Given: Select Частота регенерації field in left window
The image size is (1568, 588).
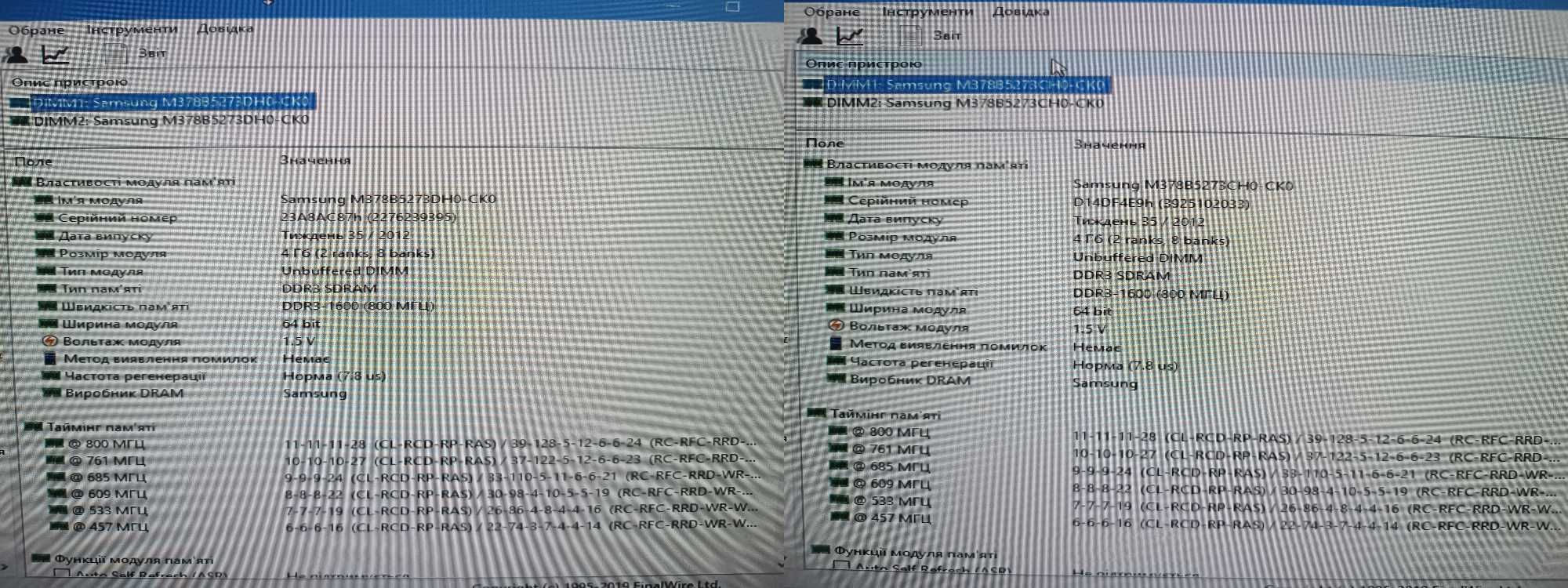Looking at the screenshot, I should [x=135, y=376].
